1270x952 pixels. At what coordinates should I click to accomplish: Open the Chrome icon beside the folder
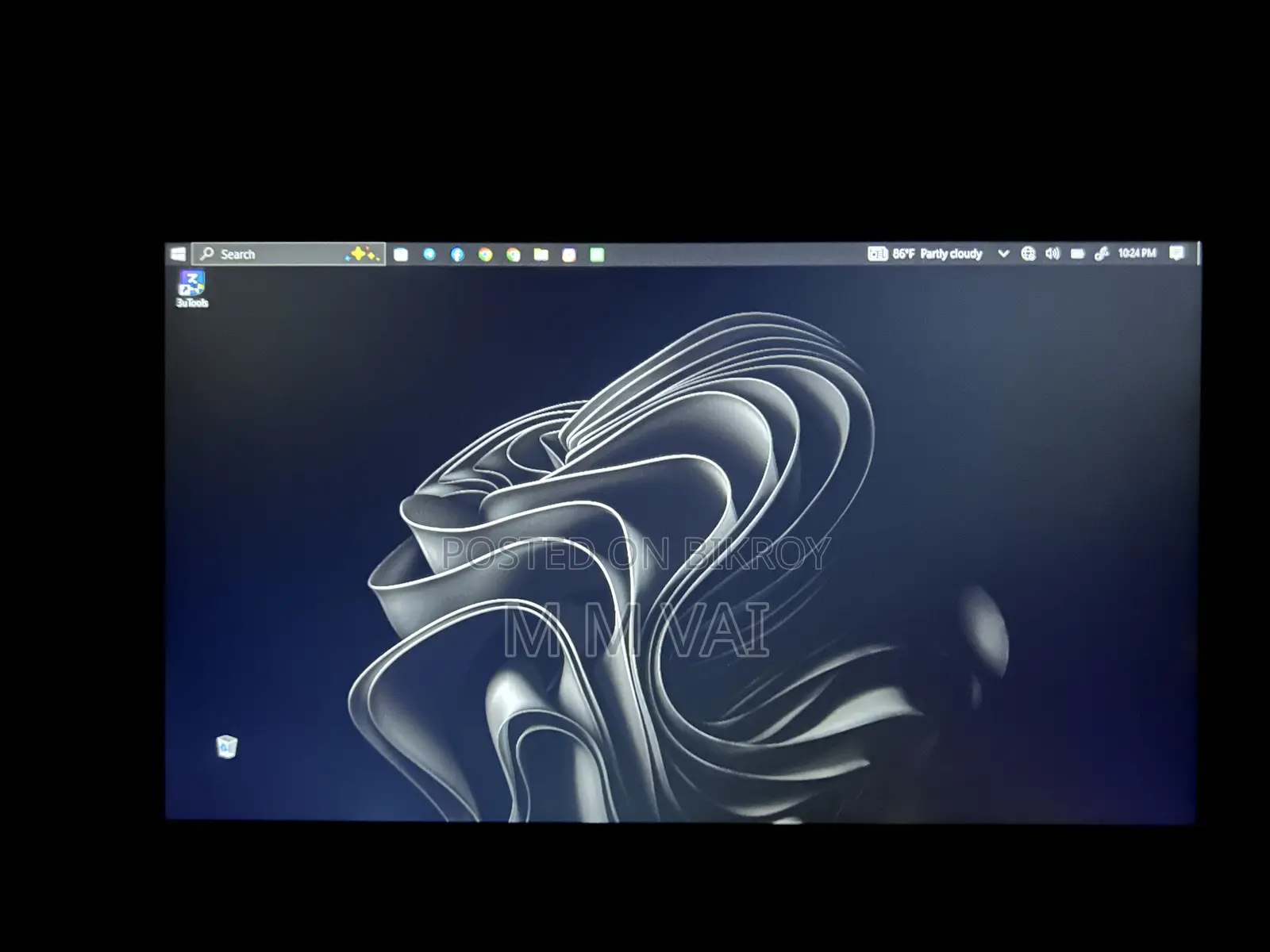pos(514,255)
